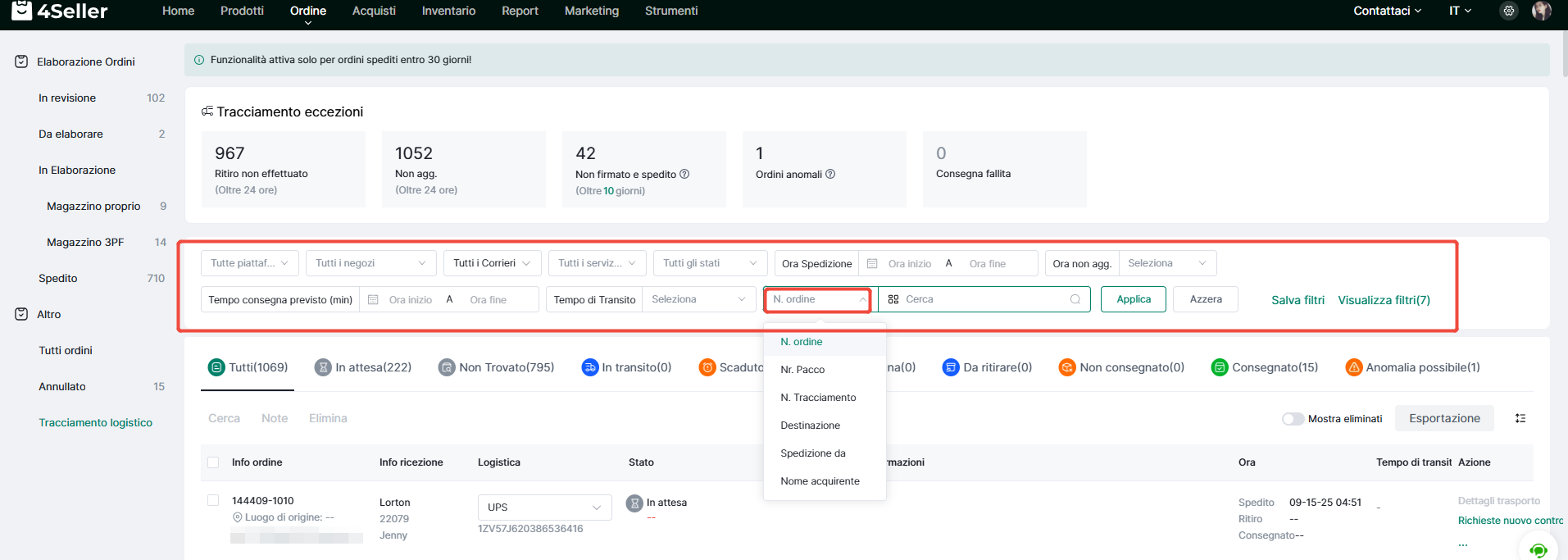Click the Cerca search input field
Viewport: 1568px width, 560px height.
point(984,299)
